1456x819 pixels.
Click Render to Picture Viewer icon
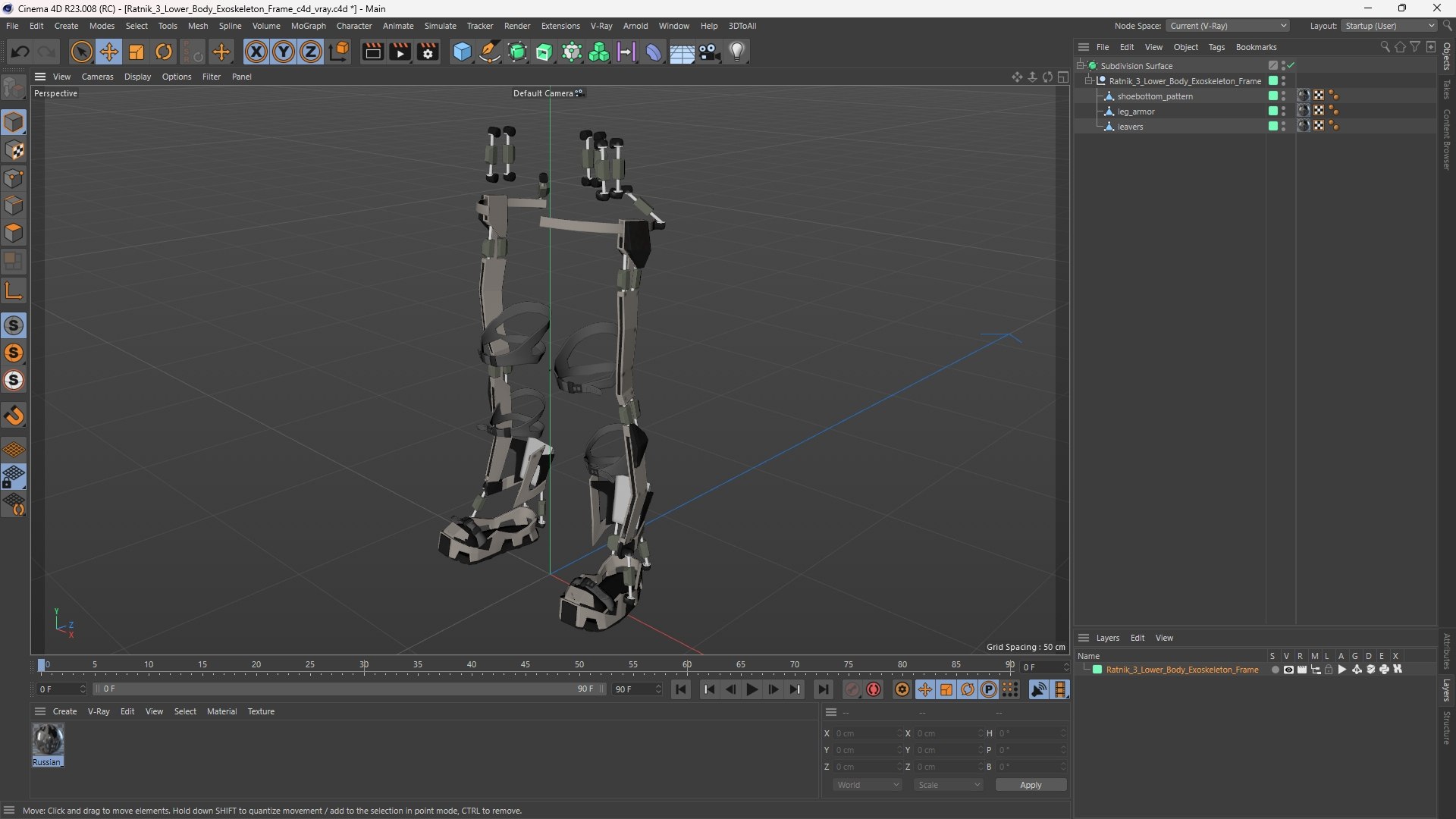pyautogui.click(x=400, y=52)
